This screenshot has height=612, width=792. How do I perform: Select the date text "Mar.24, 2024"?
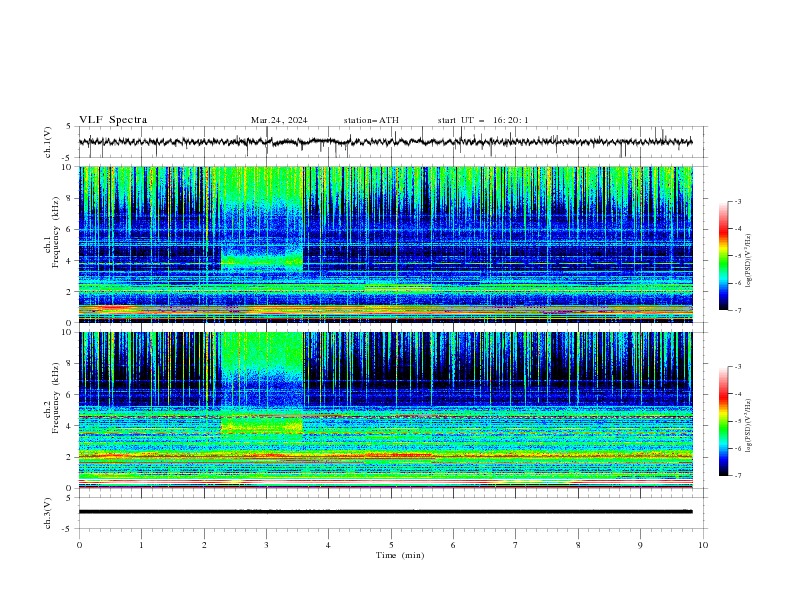click(x=279, y=120)
